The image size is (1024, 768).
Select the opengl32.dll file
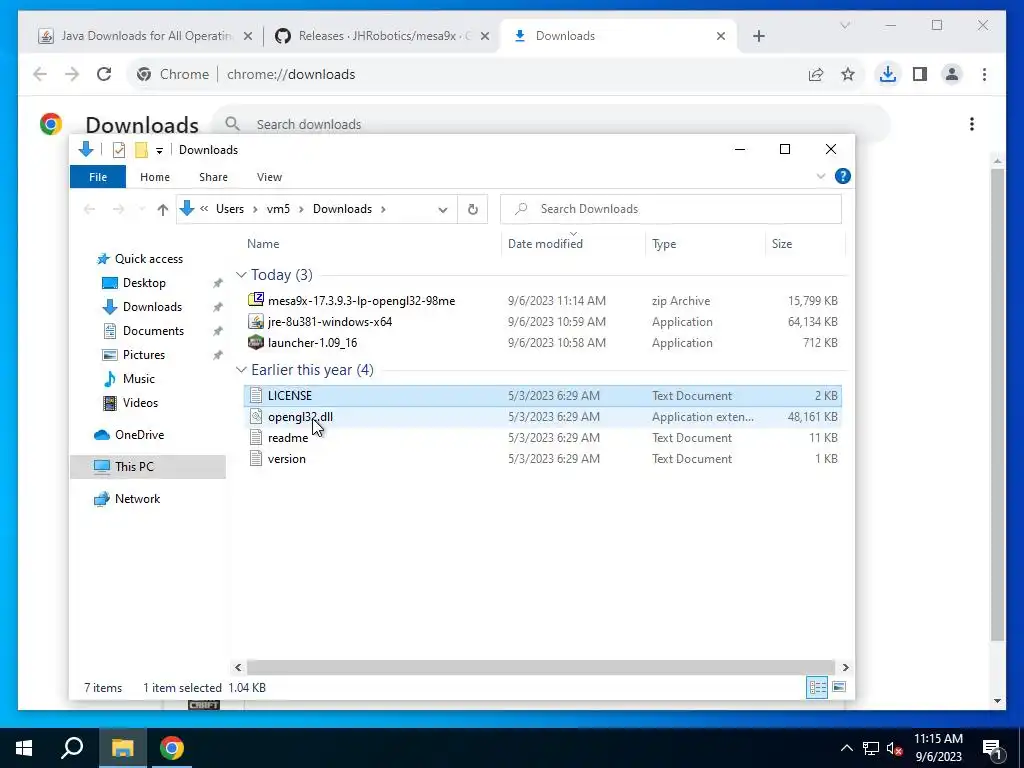tap(543, 417)
